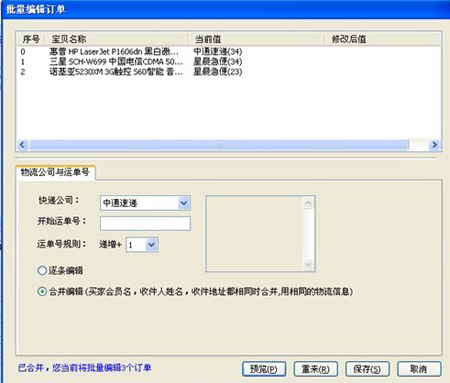Image resolution: width=450 pixels, height=383 pixels.
Task: Click the 保存(S) button
Action: pyautogui.click(x=367, y=369)
